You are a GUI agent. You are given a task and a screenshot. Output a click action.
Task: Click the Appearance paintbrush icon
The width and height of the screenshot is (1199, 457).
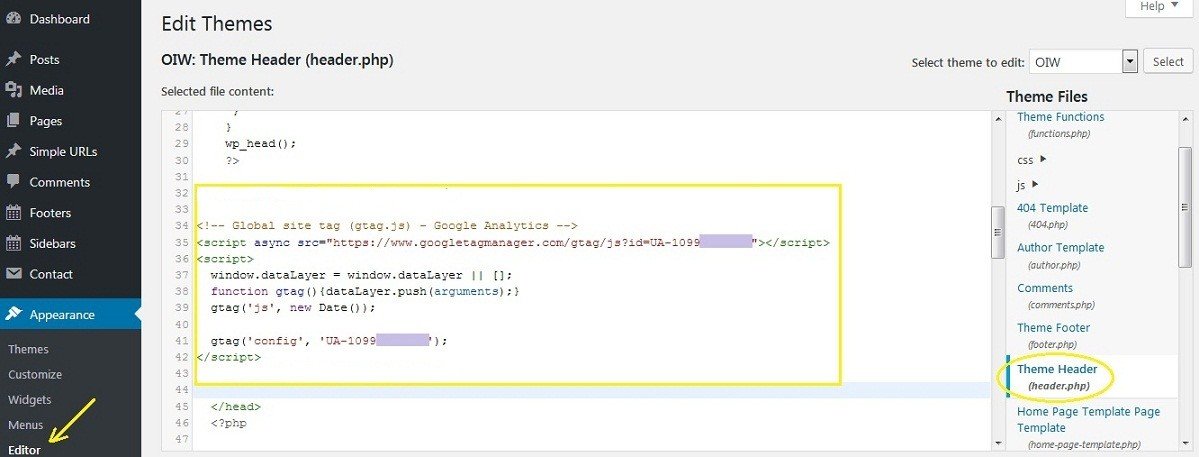(x=13, y=315)
